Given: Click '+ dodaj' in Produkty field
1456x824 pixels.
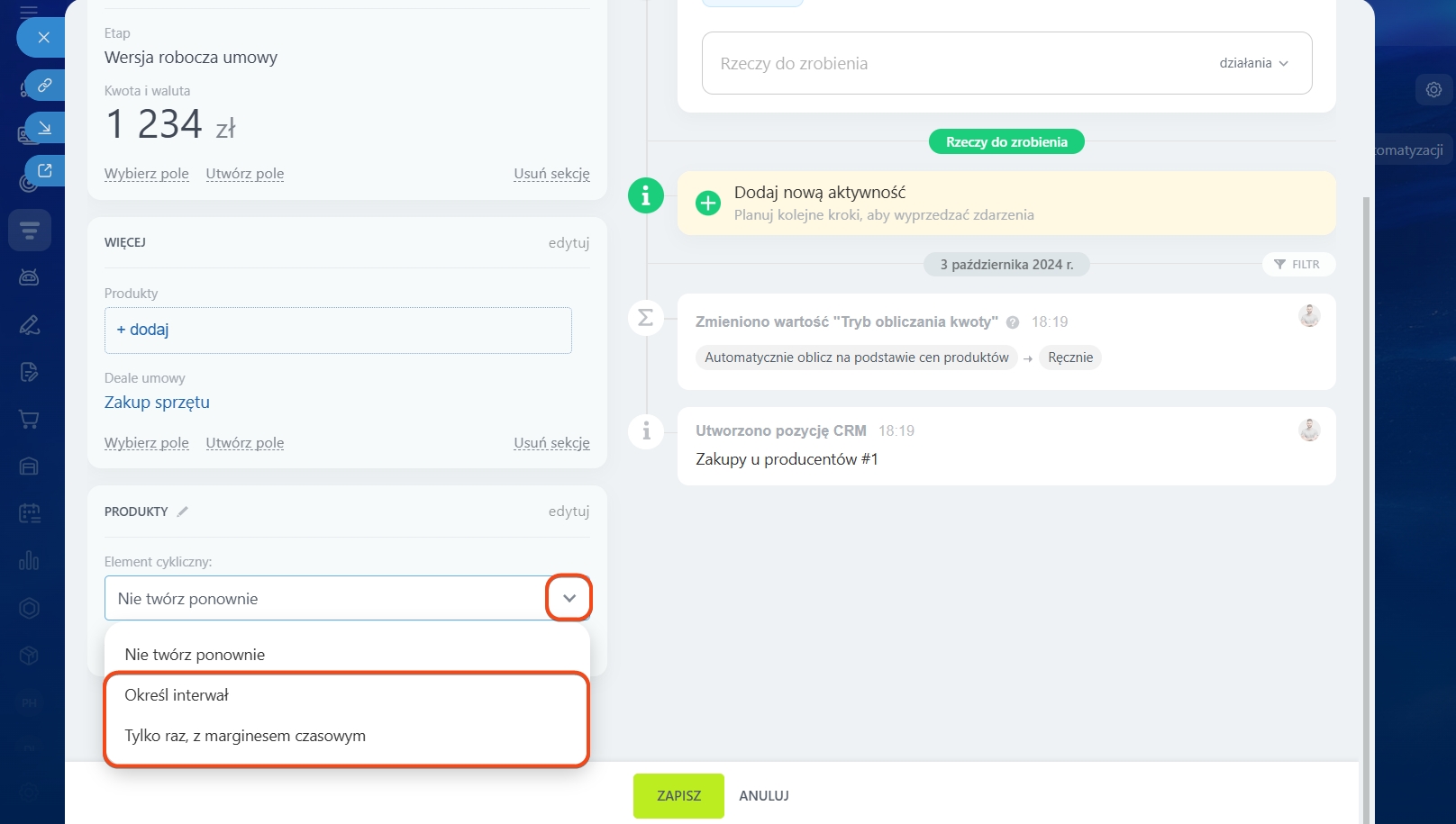Looking at the screenshot, I should [143, 330].
